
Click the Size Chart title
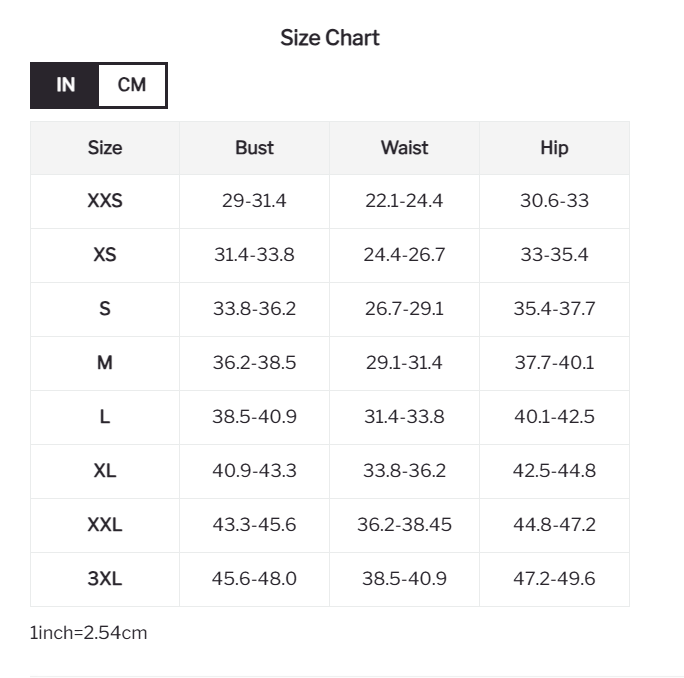click(x=330, y=38)
